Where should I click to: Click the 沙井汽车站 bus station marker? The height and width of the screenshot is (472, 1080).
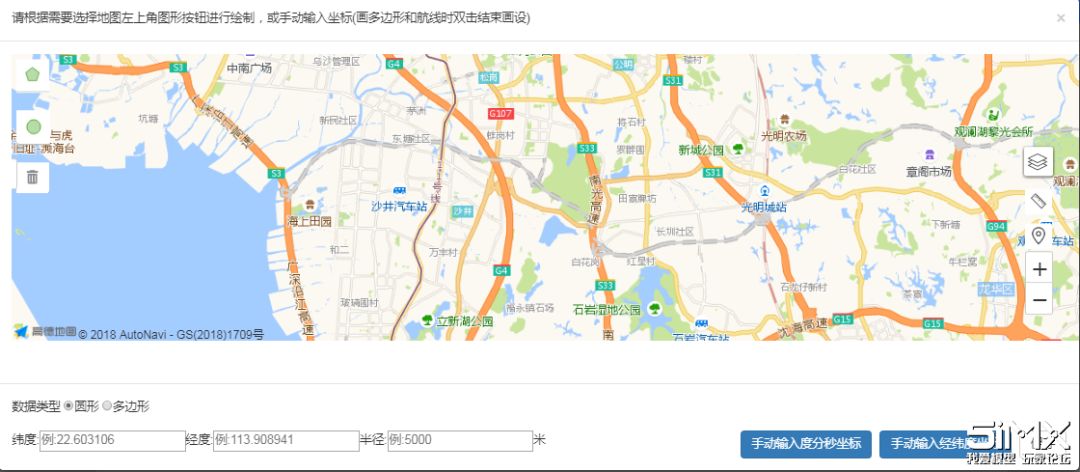point(399,191)
